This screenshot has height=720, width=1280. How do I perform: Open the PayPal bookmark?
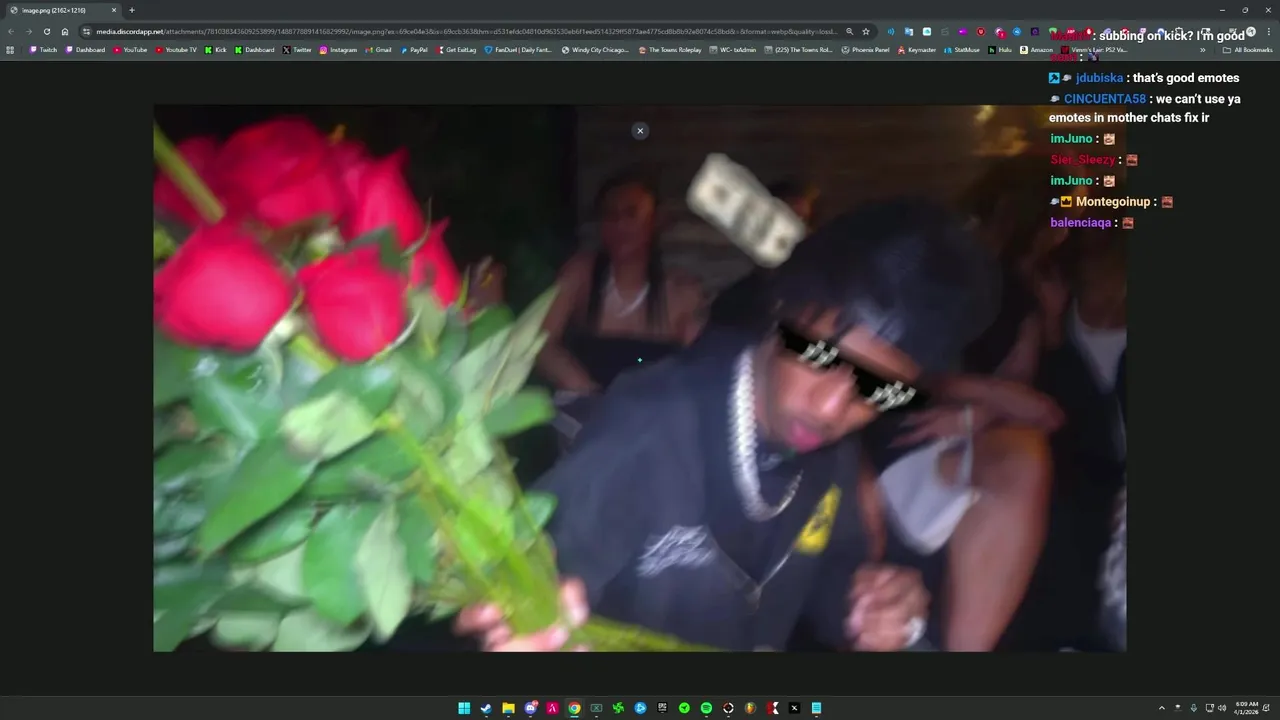pyautogui.click(x=414, y=49)
